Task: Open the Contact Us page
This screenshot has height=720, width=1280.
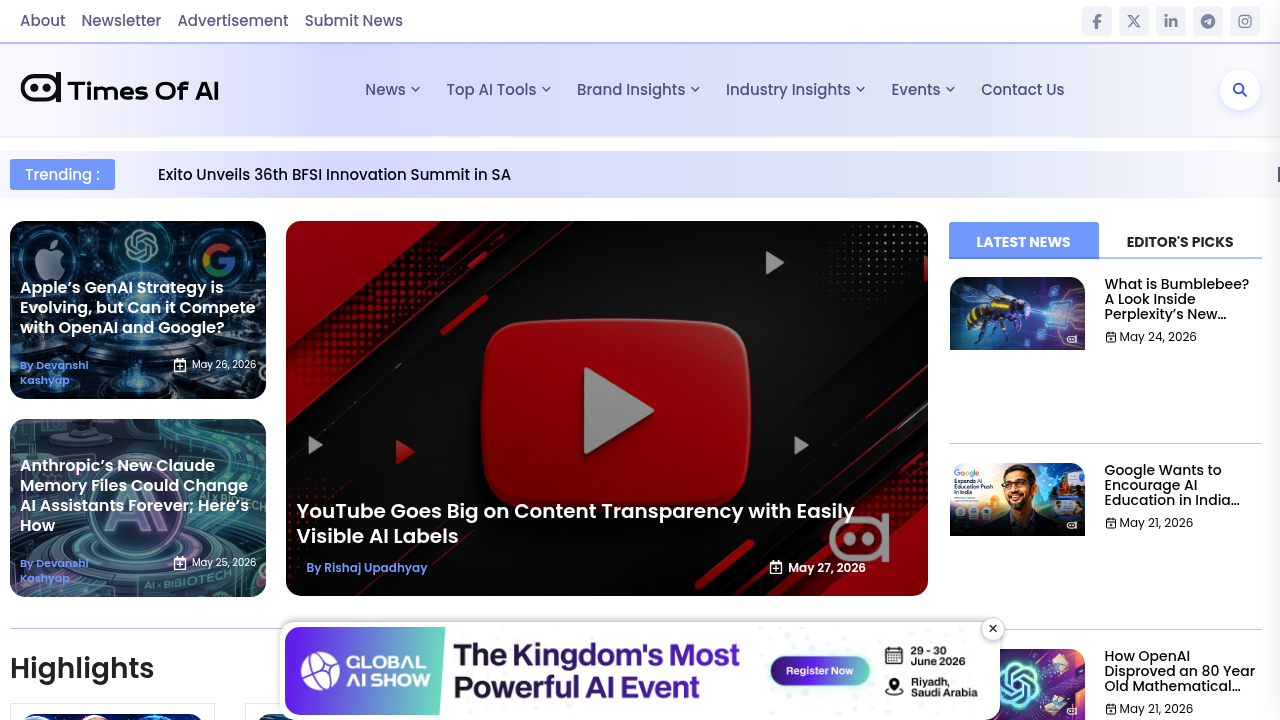Action: pos(1022,90)
